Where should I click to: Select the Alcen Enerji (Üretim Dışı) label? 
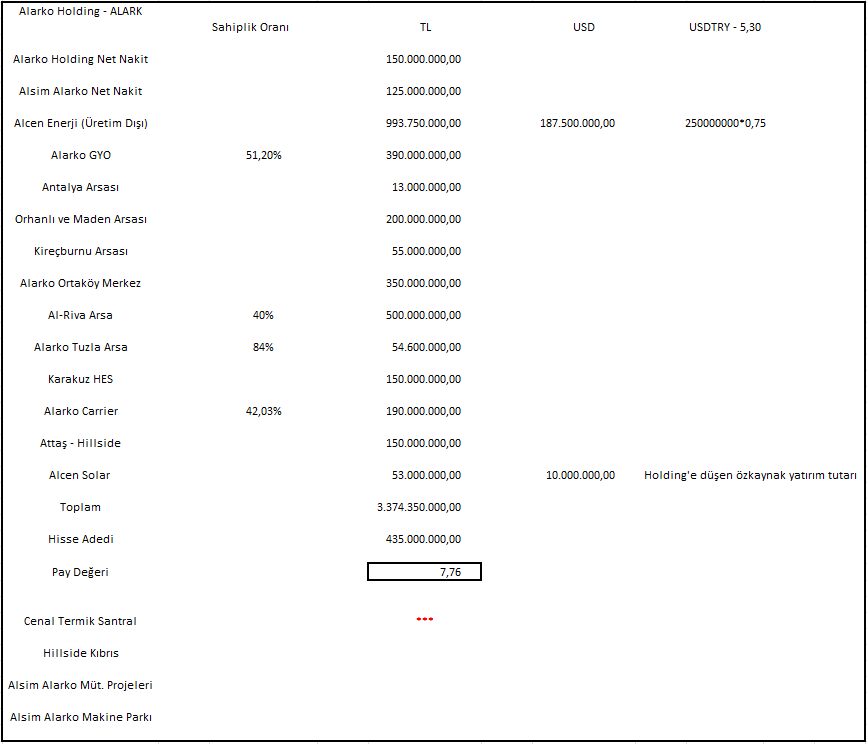(x=81, y=123)
